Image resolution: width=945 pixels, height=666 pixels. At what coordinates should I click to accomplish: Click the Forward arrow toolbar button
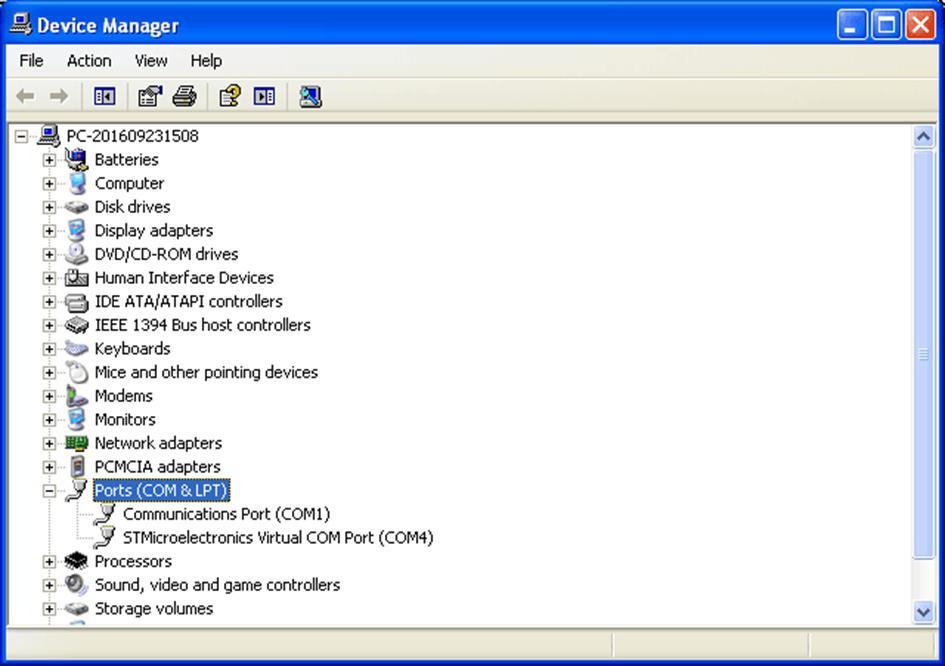coord(58,96)
